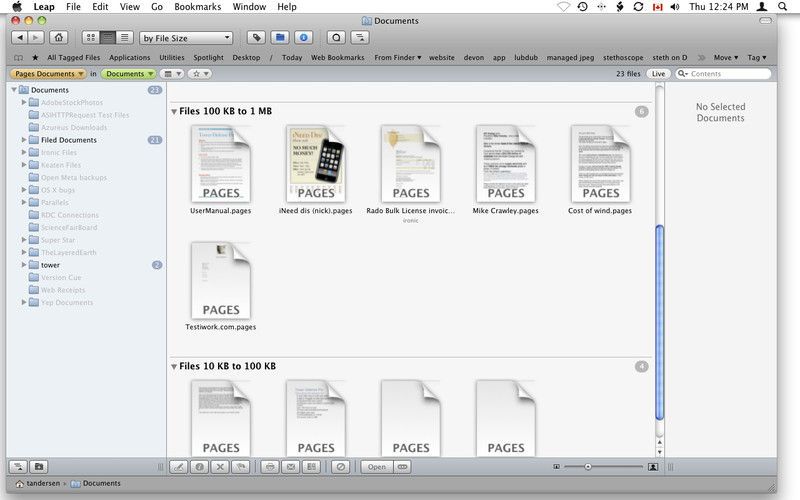Go back with the left arrow button
The width and height of the screenshot is (800, 500).
tap(20, 38)
